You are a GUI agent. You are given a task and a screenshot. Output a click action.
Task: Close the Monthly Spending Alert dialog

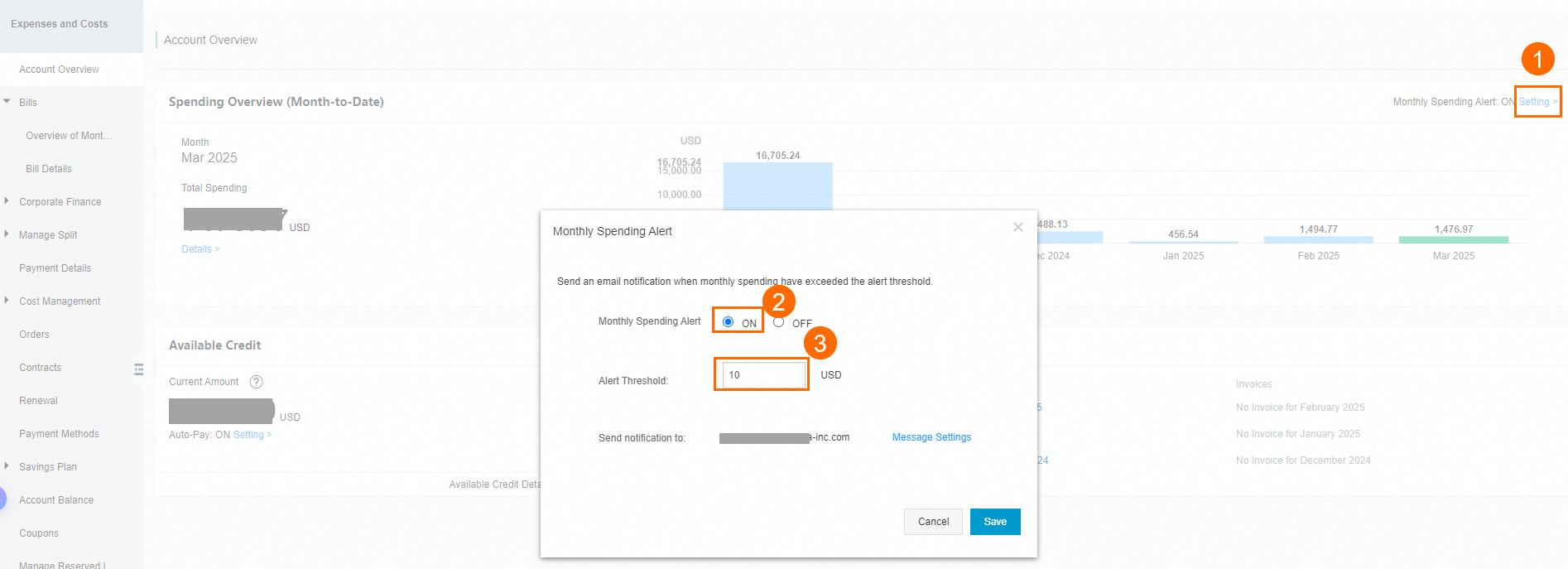[x=1018, y=227]
